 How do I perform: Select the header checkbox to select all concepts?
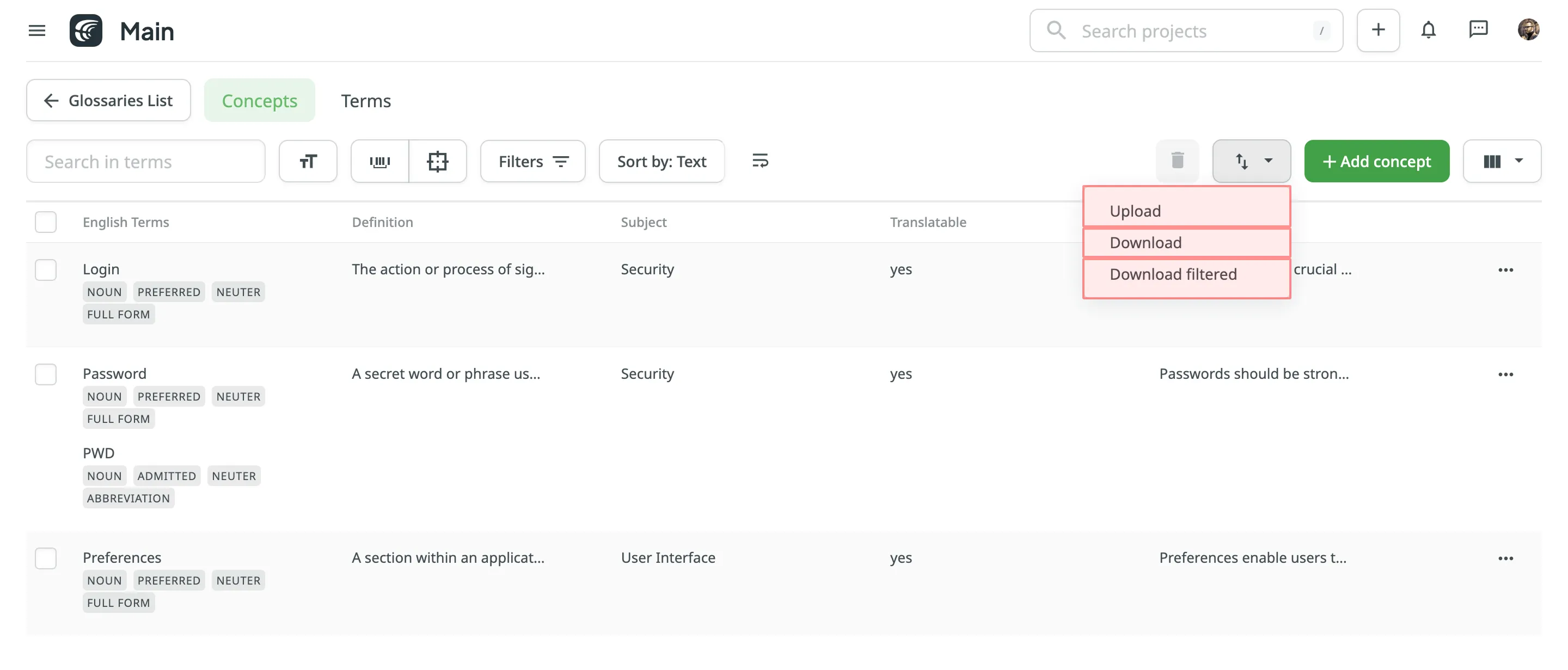tap(46, 222)
